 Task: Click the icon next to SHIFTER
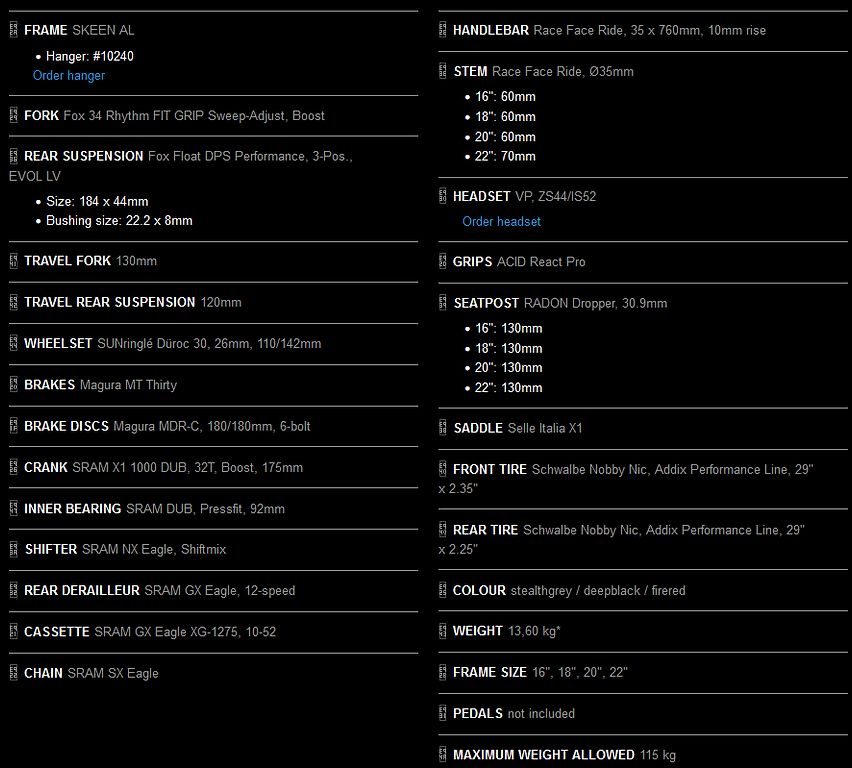pos(14,550)
